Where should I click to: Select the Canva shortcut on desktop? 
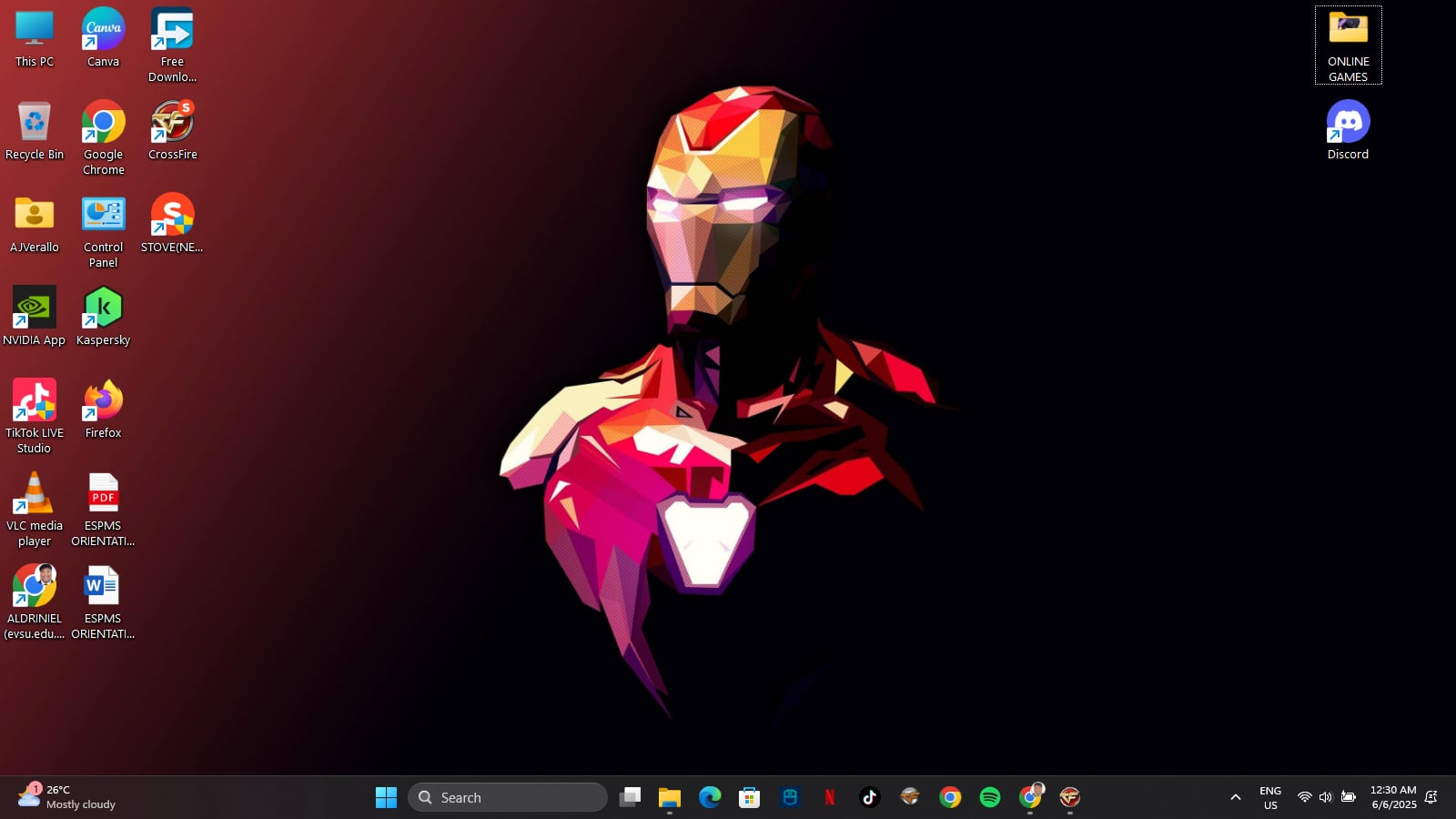pos(103,39)
